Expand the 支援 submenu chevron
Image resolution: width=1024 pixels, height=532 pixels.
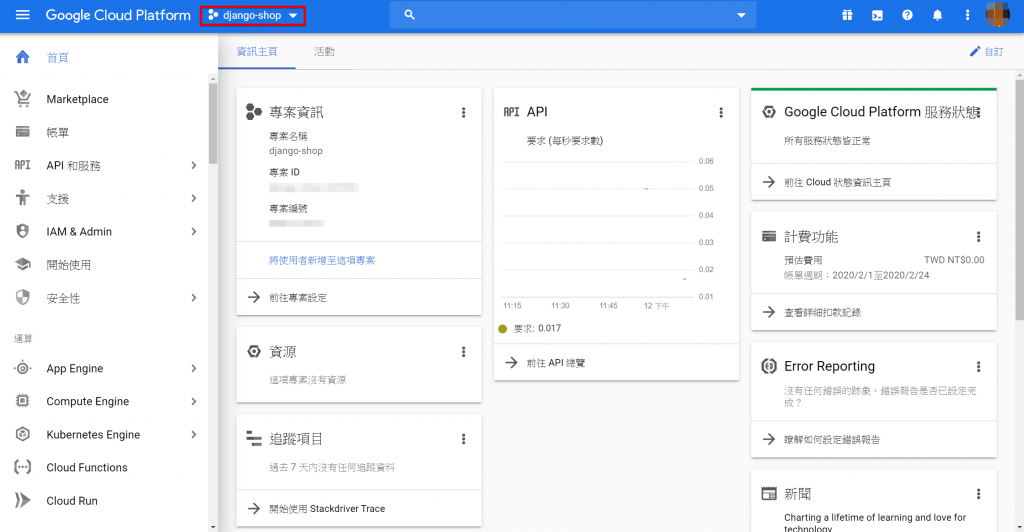click(x=193, y=198)
